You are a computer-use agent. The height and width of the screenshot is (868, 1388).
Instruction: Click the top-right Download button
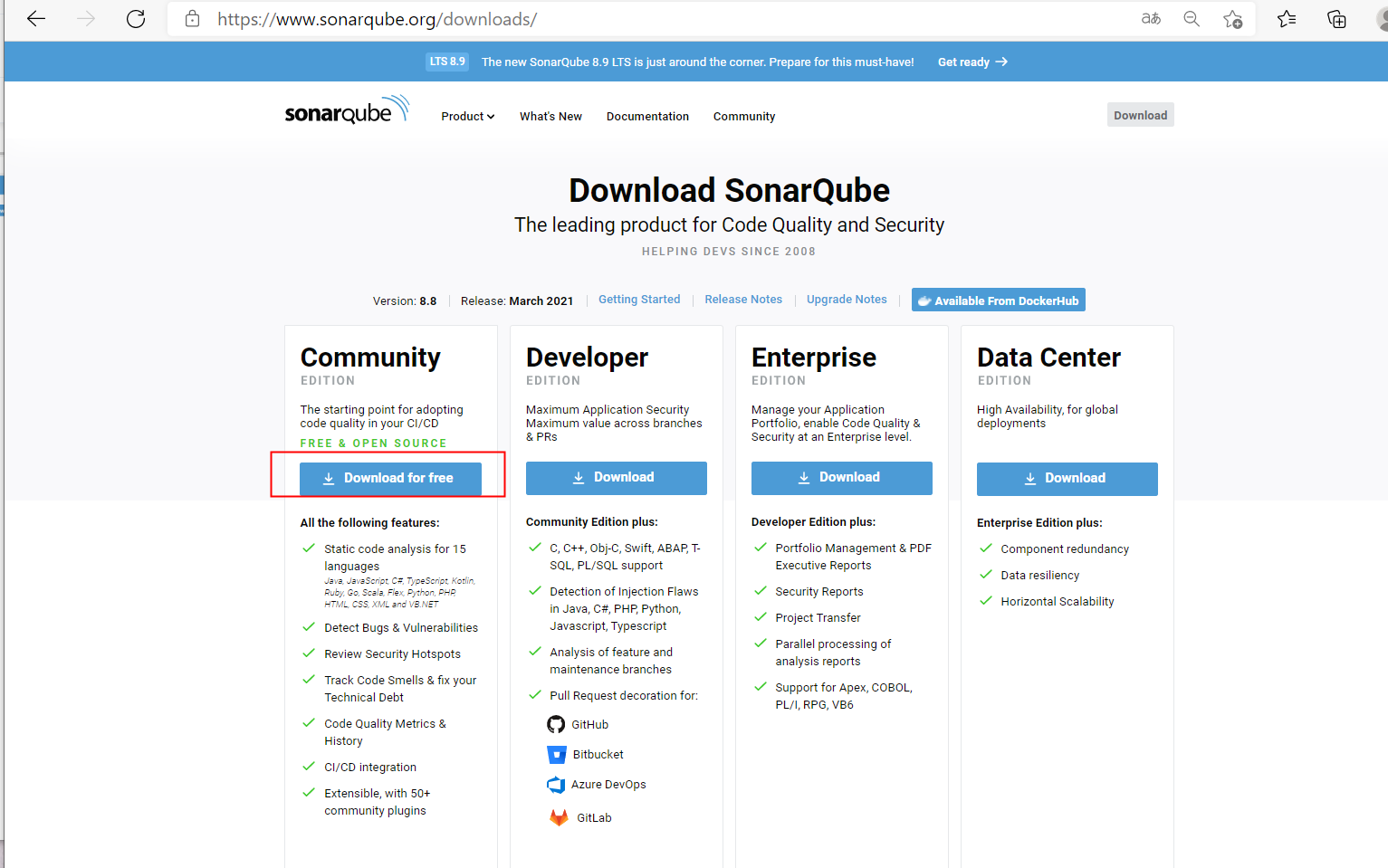(1140, 115)
